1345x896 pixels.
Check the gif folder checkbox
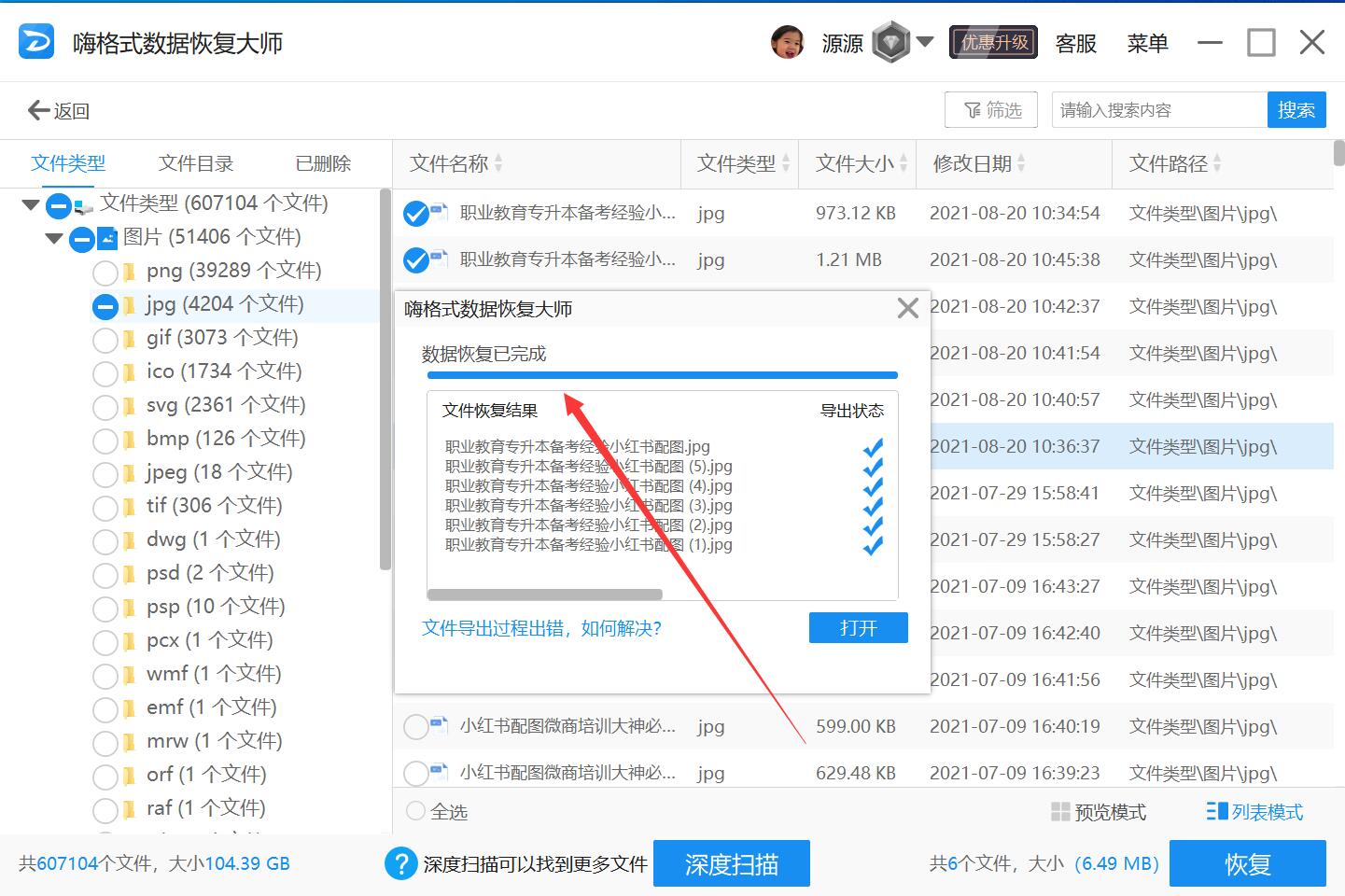click(105, 340)
